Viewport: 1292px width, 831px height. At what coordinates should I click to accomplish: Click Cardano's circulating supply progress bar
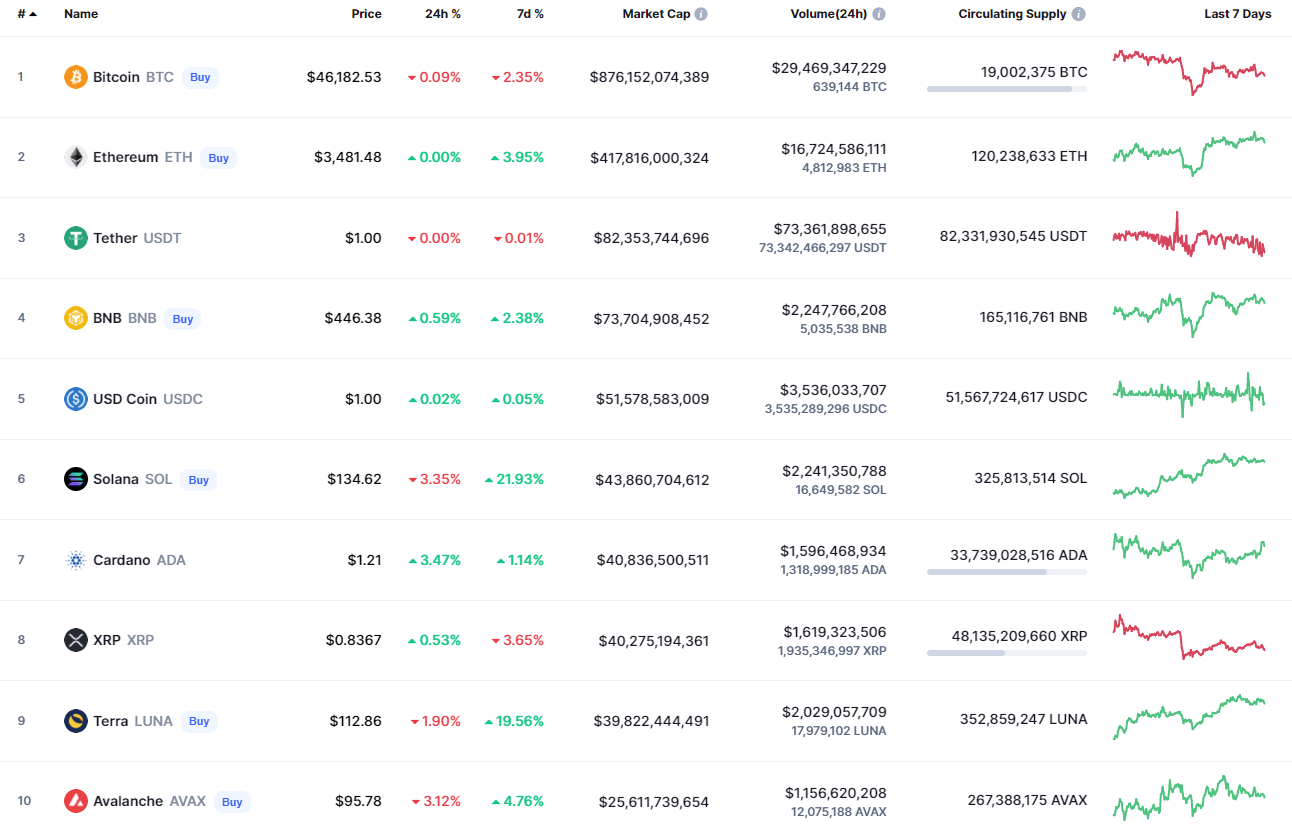coord(1006,572)
